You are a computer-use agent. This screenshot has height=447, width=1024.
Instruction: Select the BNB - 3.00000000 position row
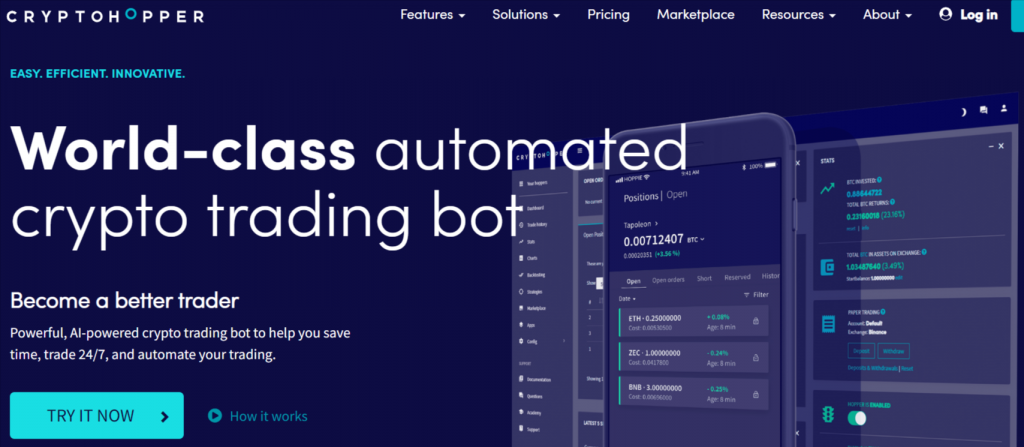point(693,394)
